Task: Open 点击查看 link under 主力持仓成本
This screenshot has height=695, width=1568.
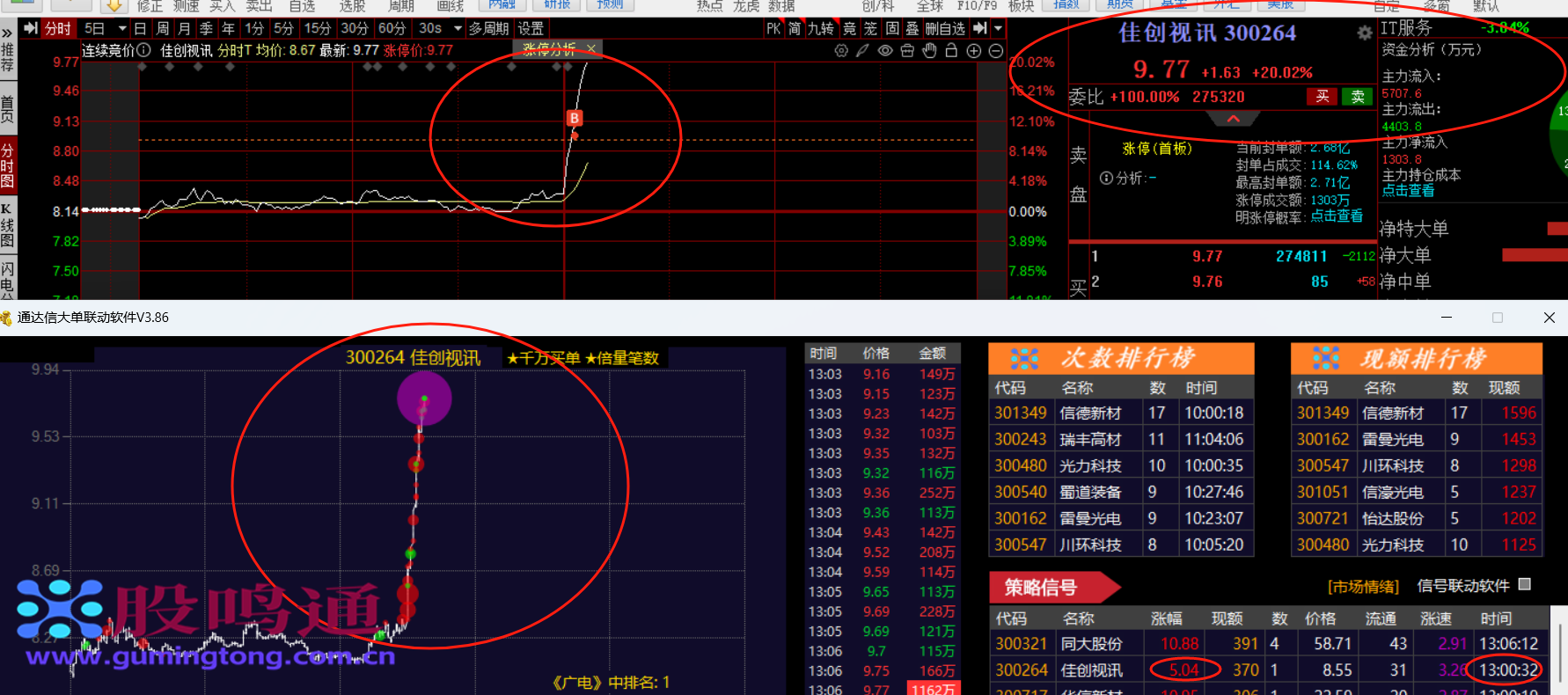Action: (x=1408, y=190)
